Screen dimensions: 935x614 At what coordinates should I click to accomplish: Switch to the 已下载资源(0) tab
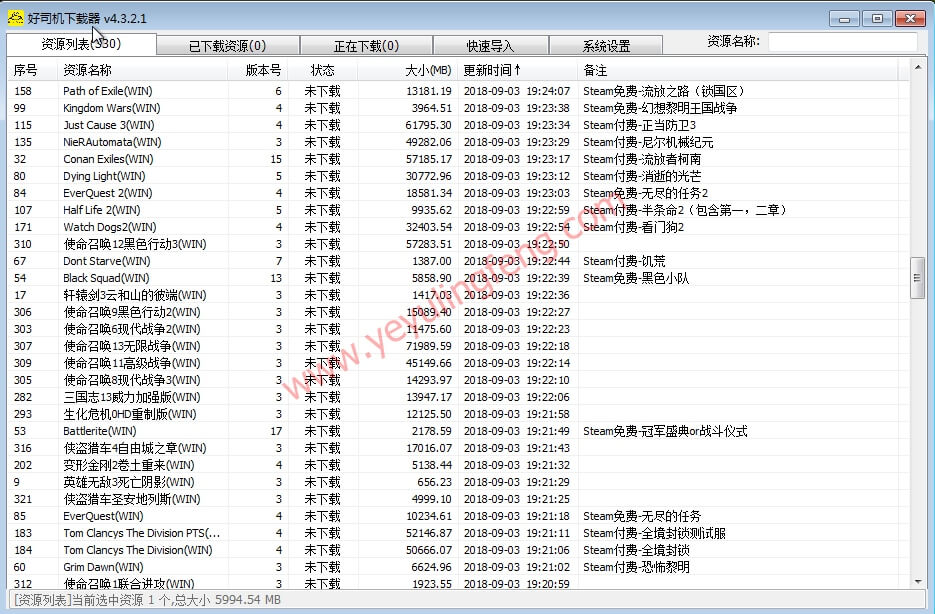(228, 46)
